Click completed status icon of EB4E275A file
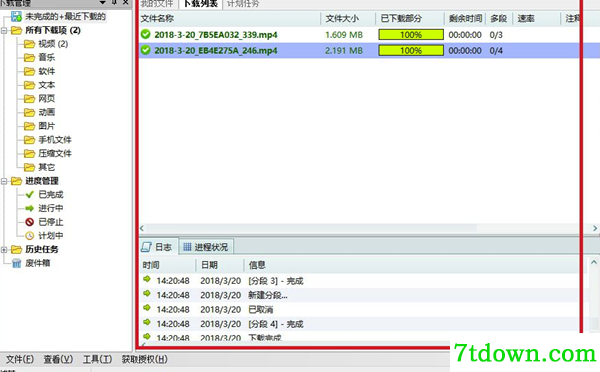600x372 pixels. (145, 50)
